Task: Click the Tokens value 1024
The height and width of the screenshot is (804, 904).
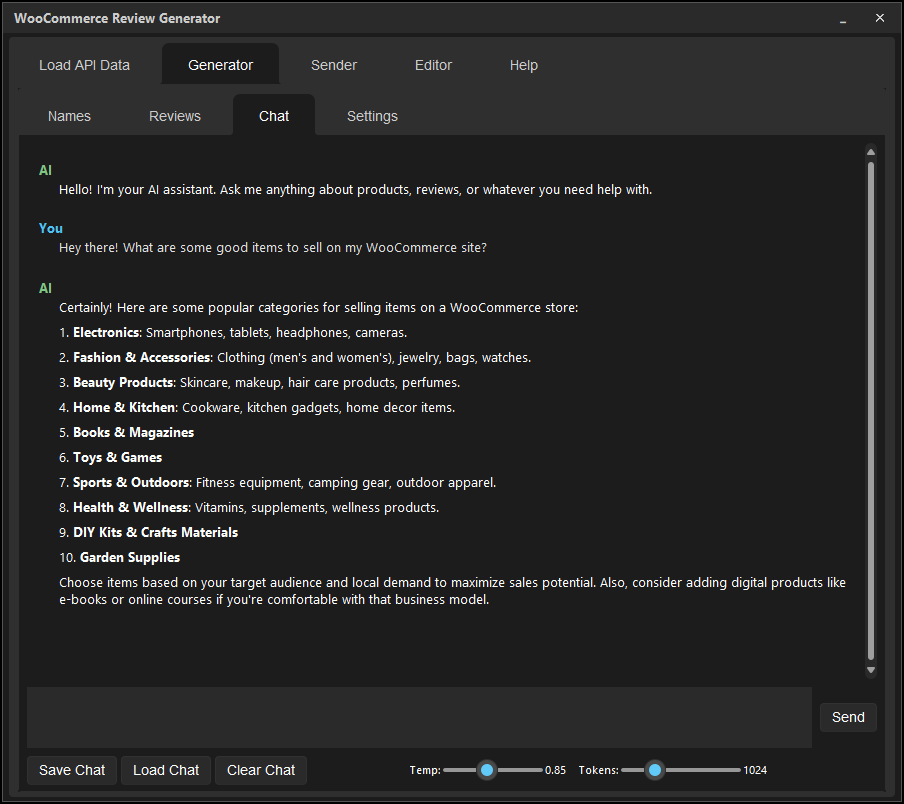Action: pyautogui.click(x=755, y=770)
